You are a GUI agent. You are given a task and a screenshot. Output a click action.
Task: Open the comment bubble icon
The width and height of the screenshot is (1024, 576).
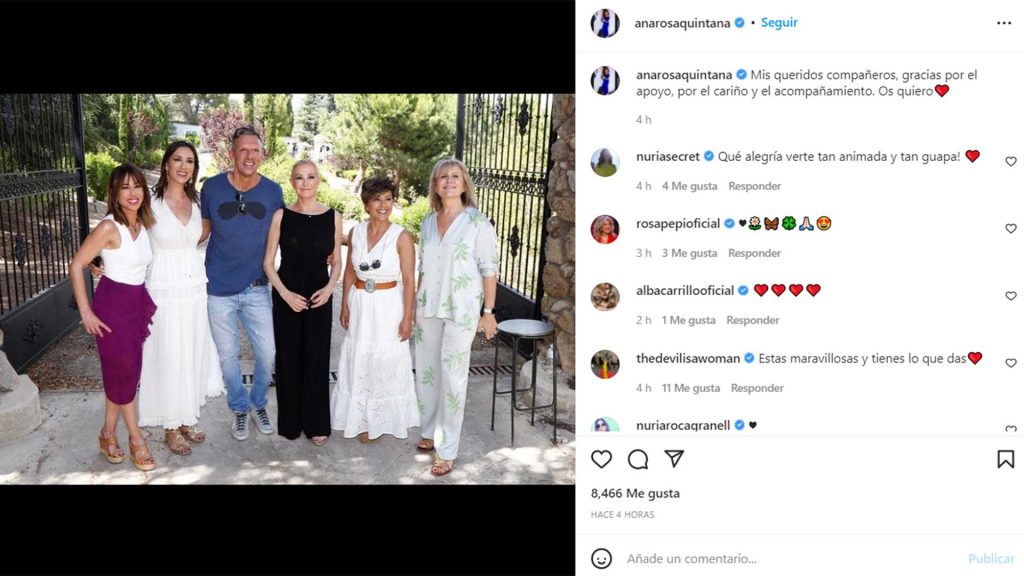(x=638, y=459)
